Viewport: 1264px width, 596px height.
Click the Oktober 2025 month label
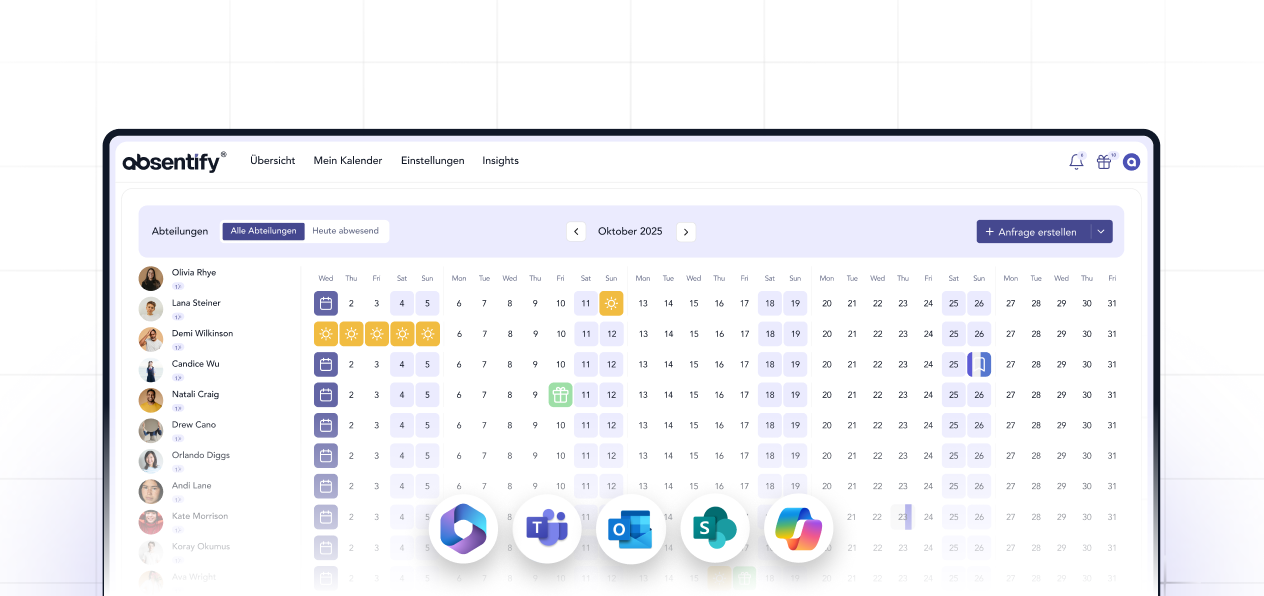(x=630, y=232)
